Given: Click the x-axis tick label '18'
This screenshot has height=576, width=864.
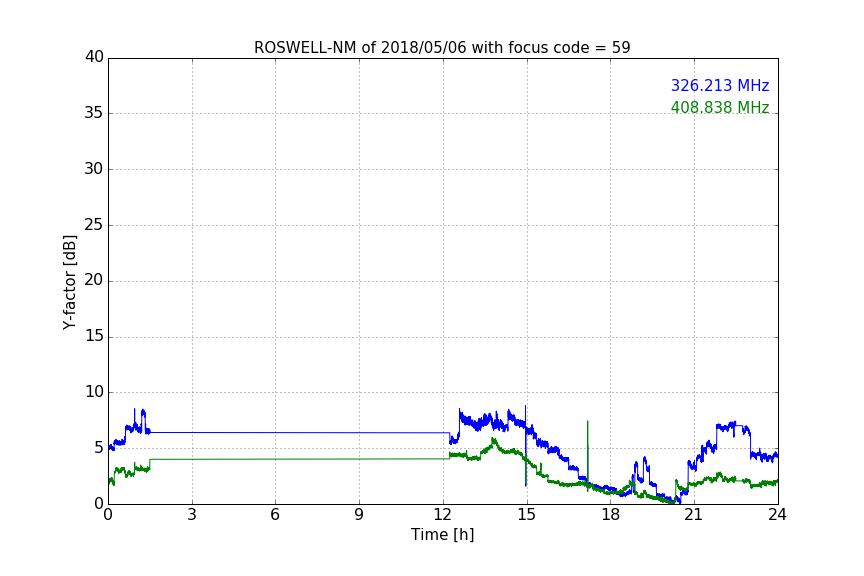Looking at the screenshot, I should (611, 515).
